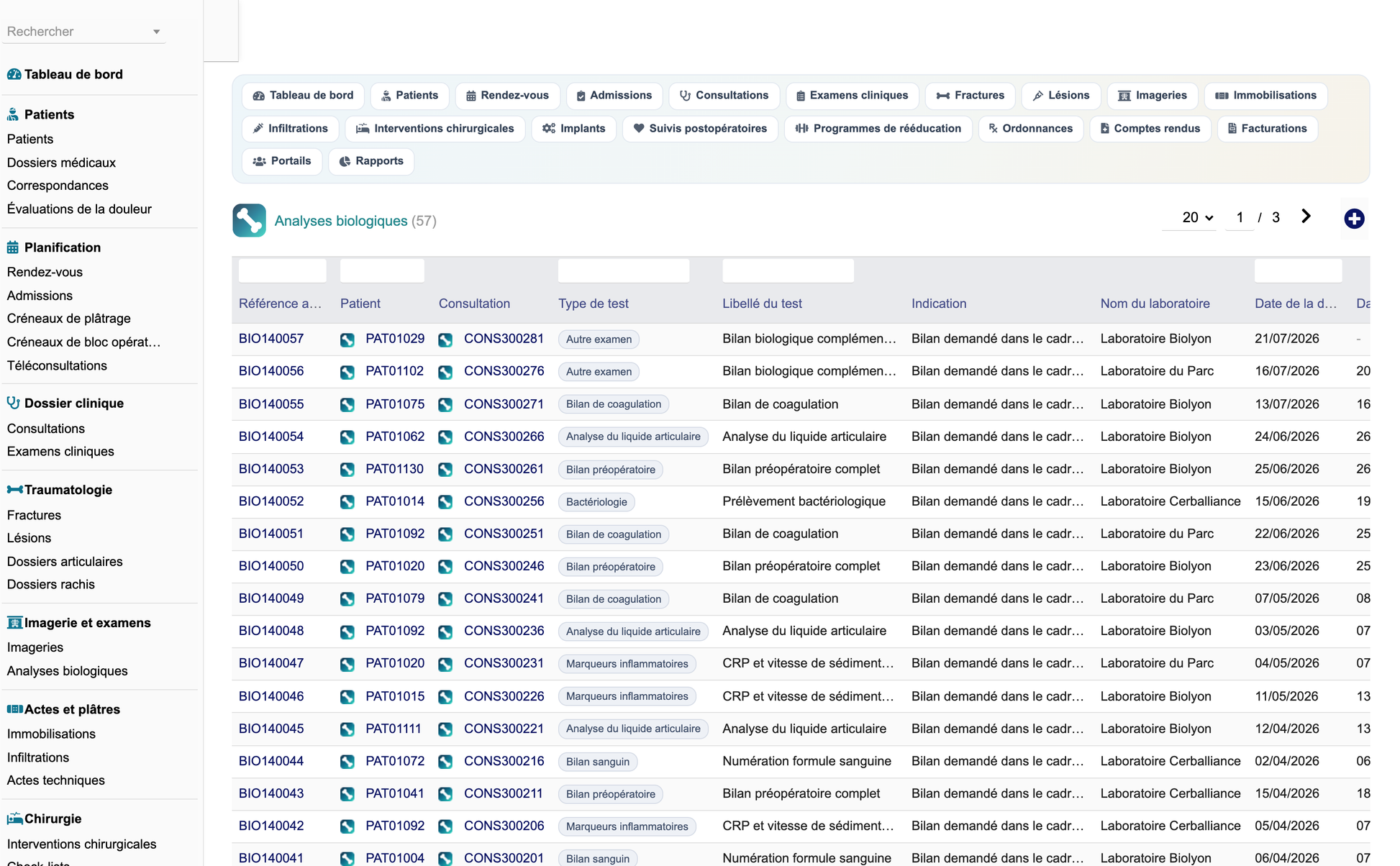Viewport: 1400px width, 866px height.
Task: Click the Analyses biologiques module icon
Action: coord(249,220)
